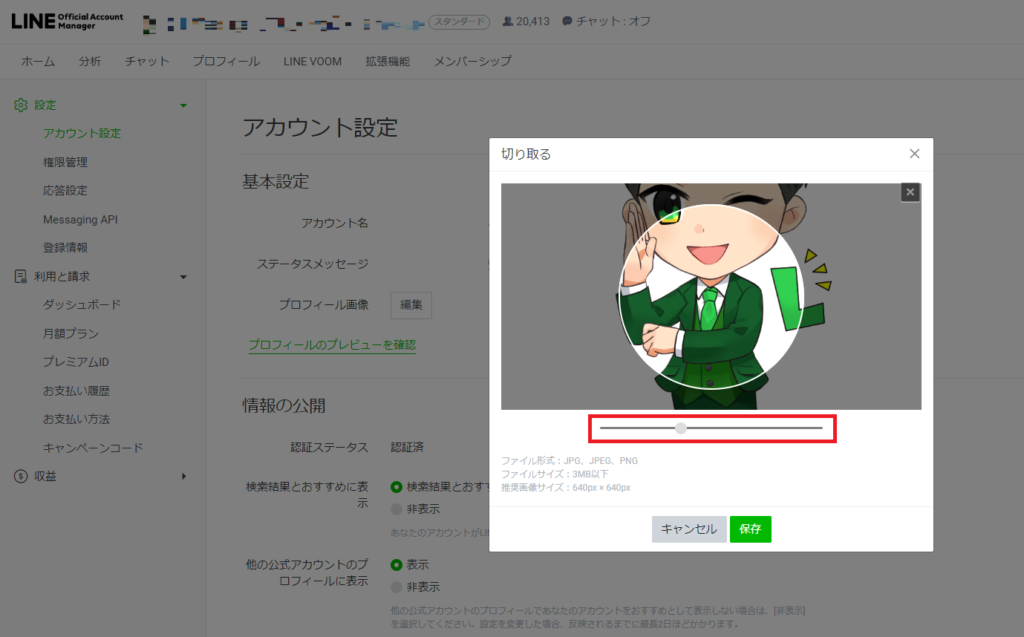Collapse the 設定 sidebar section
The width and height of the screenshot is (1024, 637).
(x=183, y=104)
